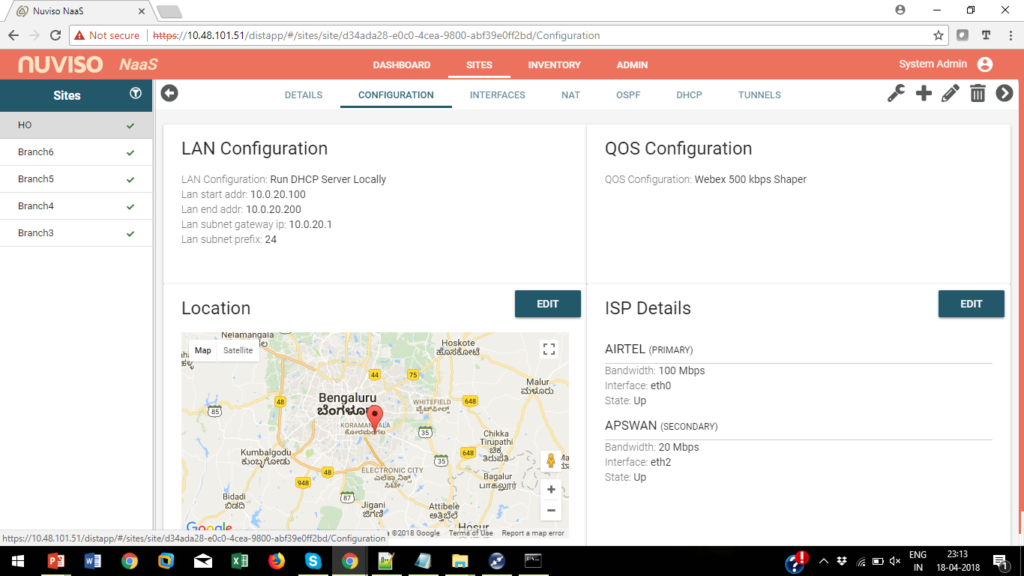Image resolution: width=1024 pixels, height=576 pixels.
Task: Open Excel from the taskbar
Action: tap(240, 561)
